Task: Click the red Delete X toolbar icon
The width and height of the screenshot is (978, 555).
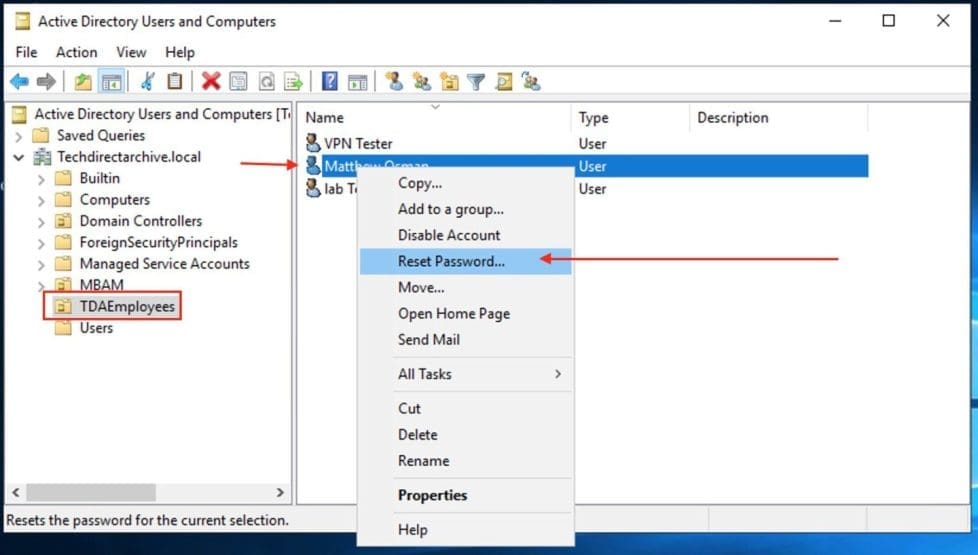Action: point(210,82)
